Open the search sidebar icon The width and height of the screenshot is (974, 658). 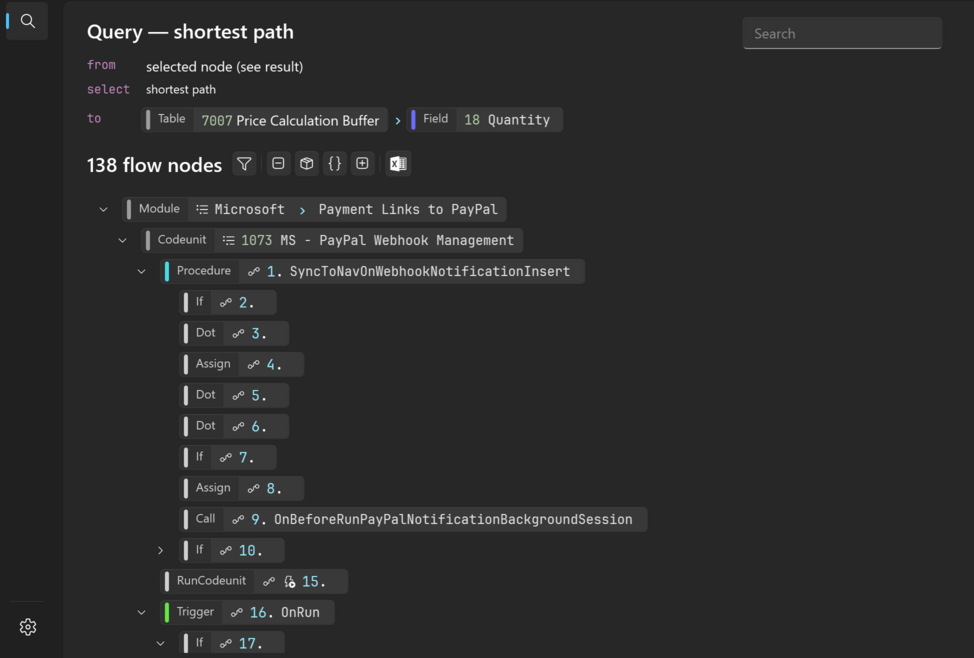[x=27, y=21]
